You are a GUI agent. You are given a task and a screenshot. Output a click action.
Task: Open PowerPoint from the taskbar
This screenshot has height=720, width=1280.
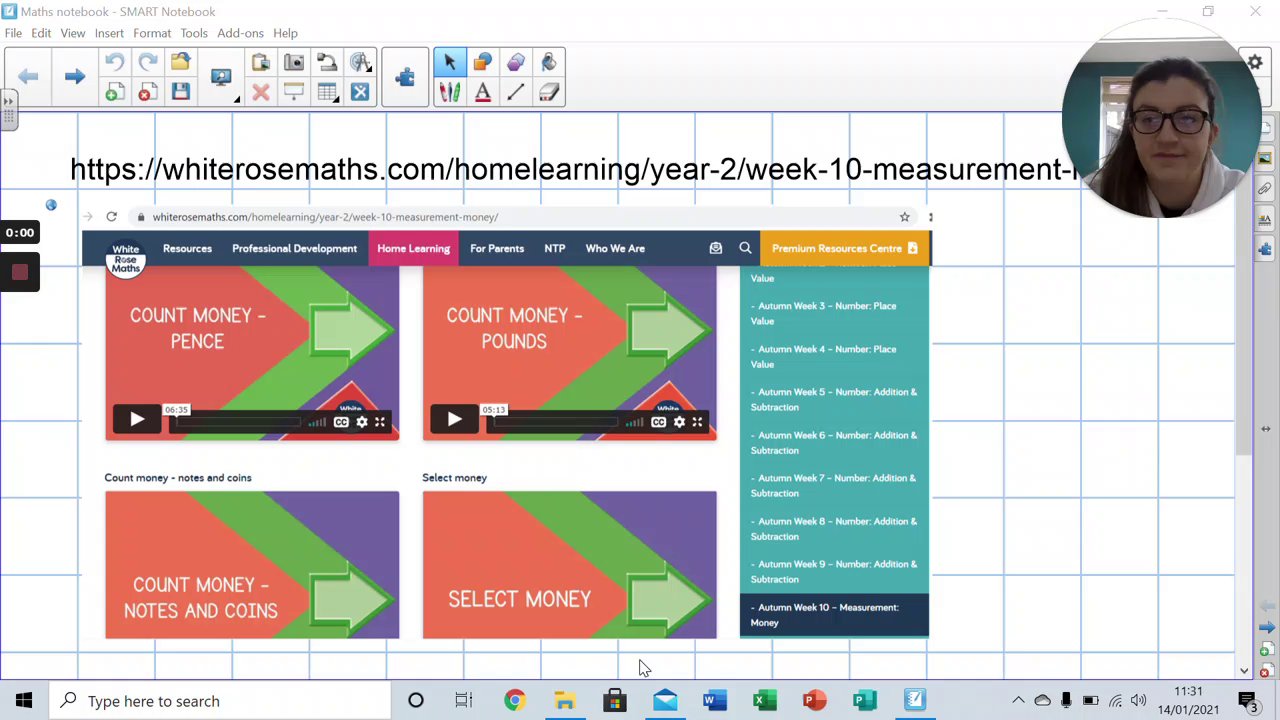click(x=814, y=701)
